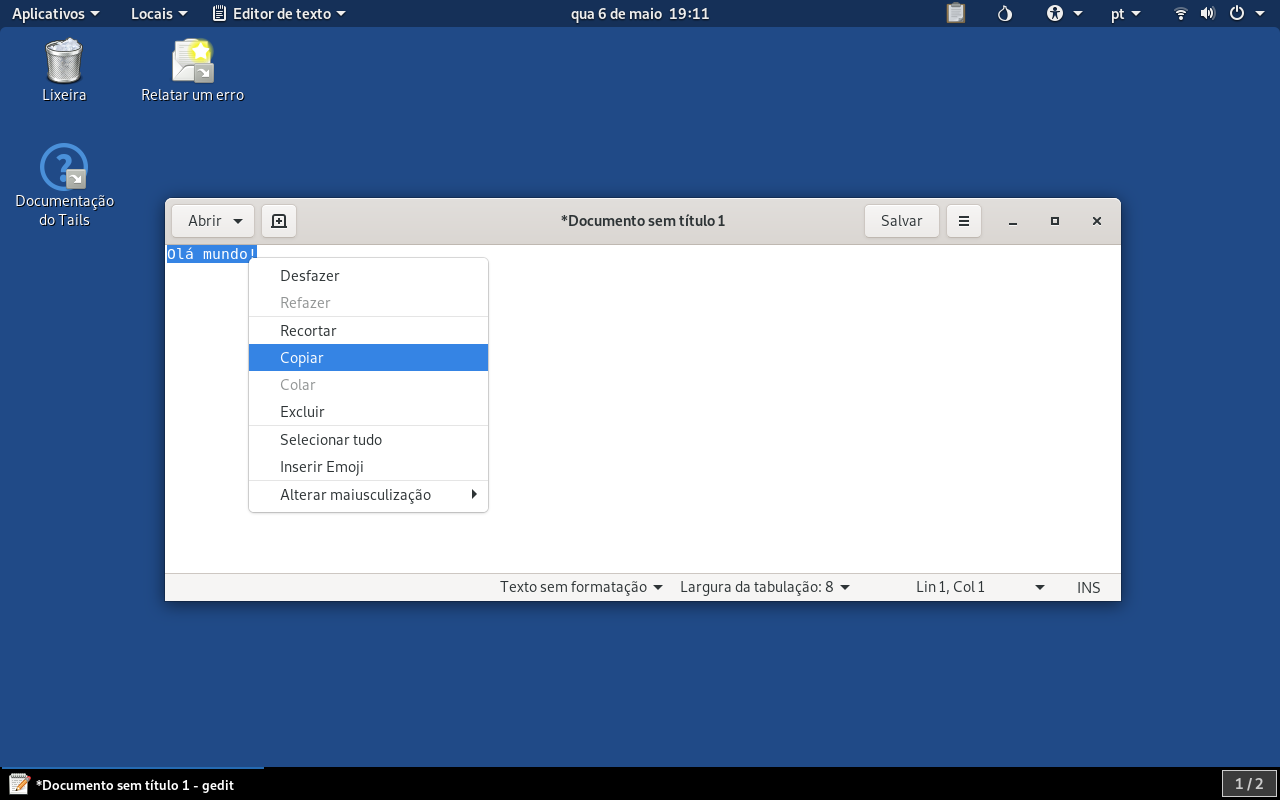Launch Relatar um erro desktop icon
This screenshot has width=1280, height=800.
(192, 71)
